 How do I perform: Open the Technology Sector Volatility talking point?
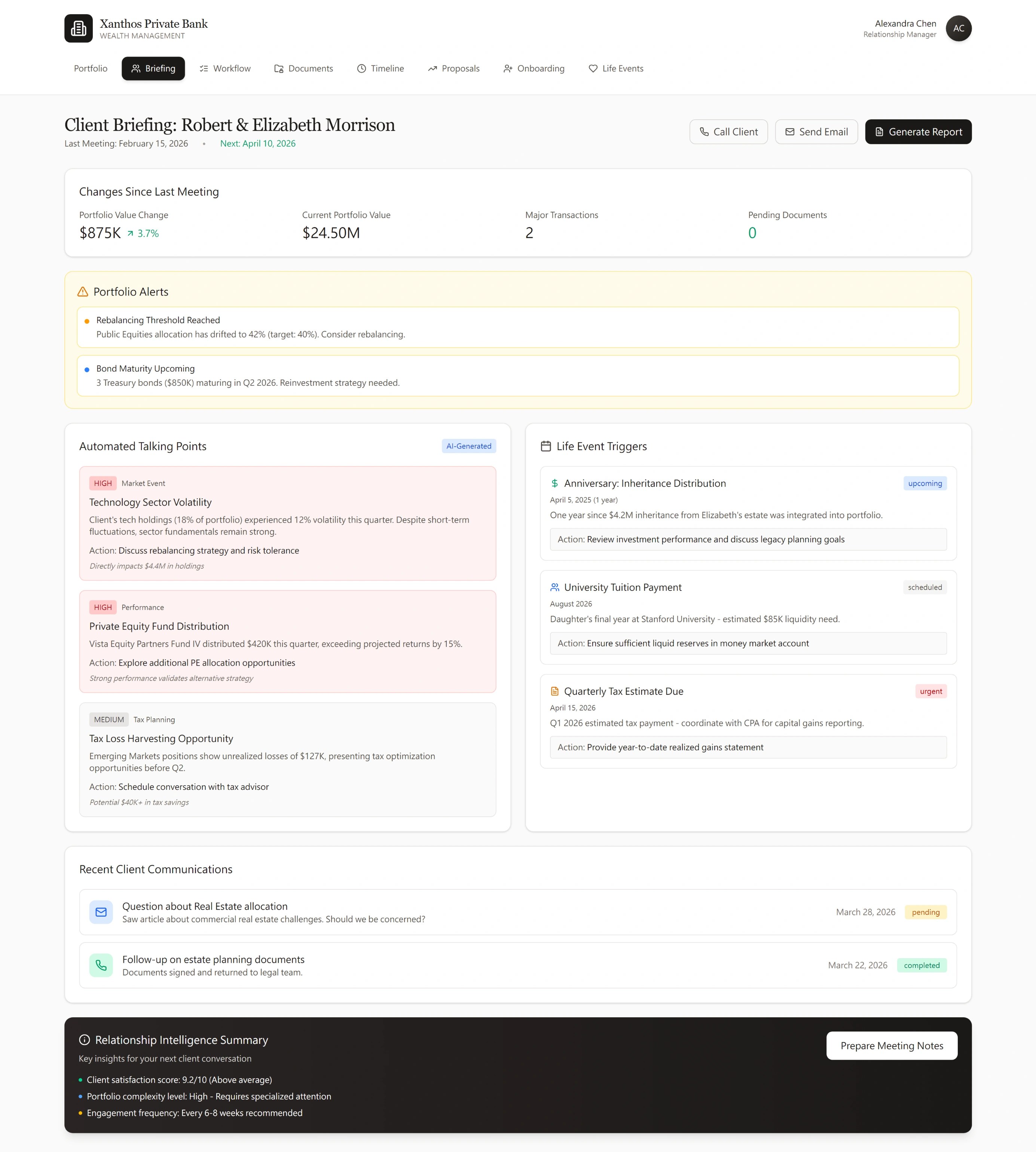point(287,523)
